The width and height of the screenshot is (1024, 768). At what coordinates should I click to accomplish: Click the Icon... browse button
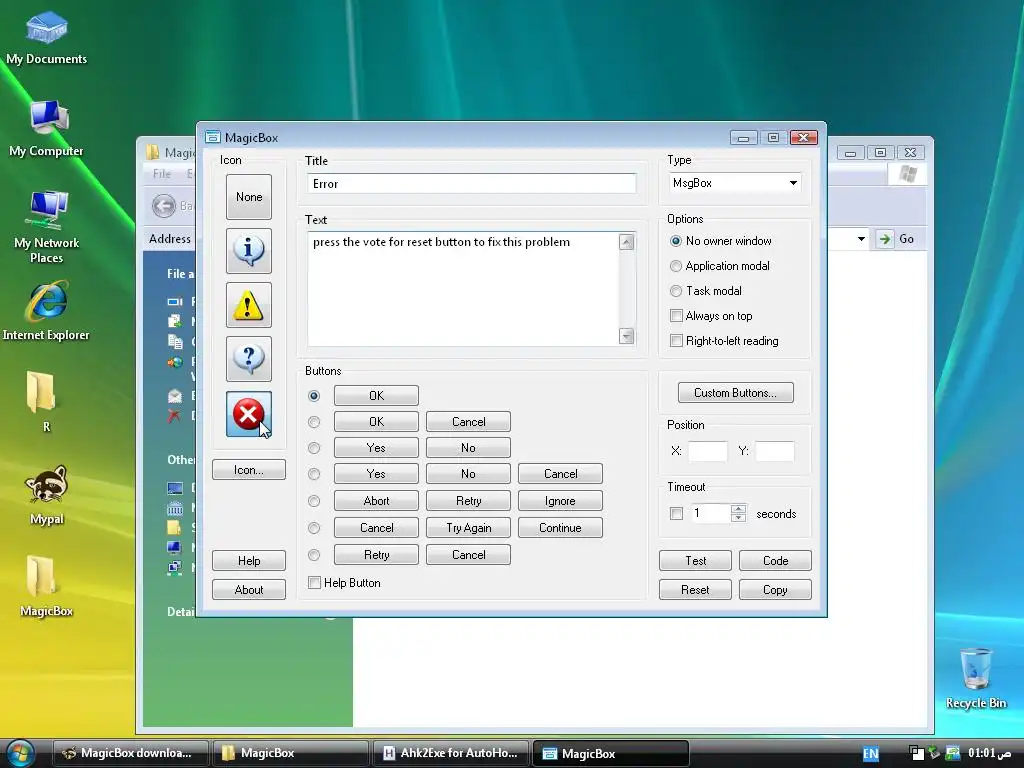click(x=249, y=470)
